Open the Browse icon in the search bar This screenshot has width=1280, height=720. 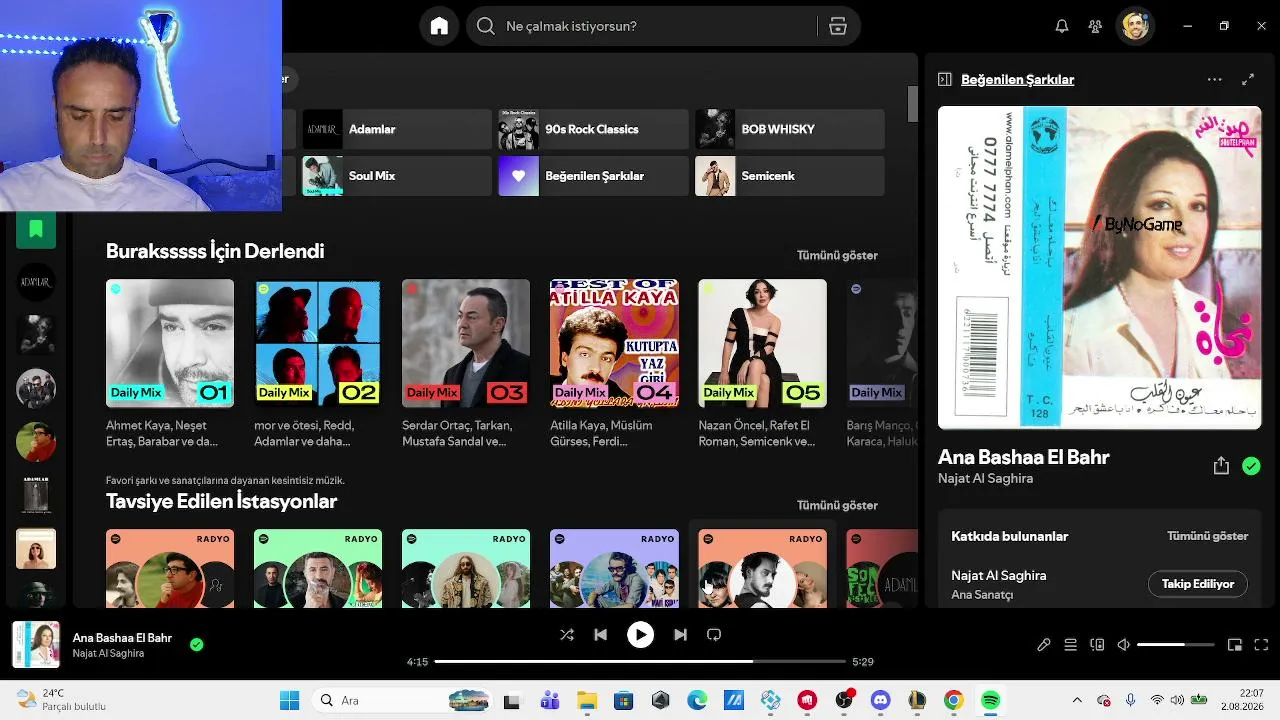(838, 26)
